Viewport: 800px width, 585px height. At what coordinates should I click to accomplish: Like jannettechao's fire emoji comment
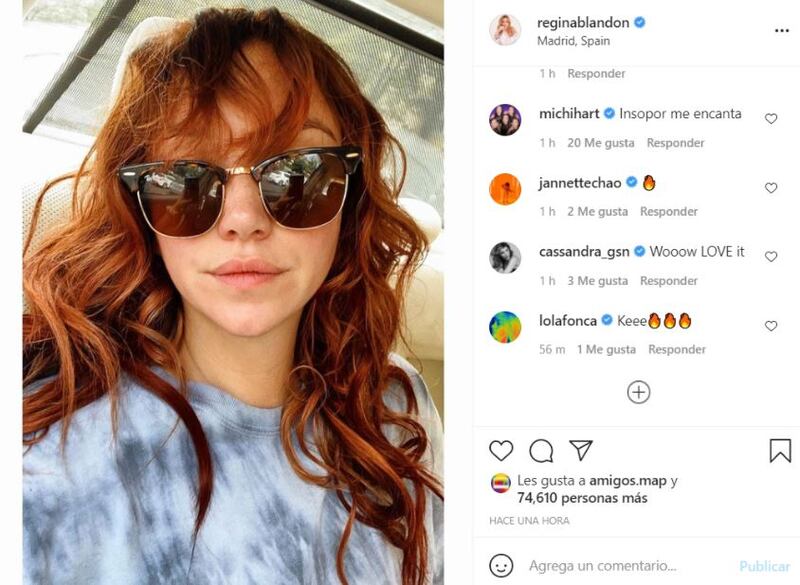tap(771, 188)
